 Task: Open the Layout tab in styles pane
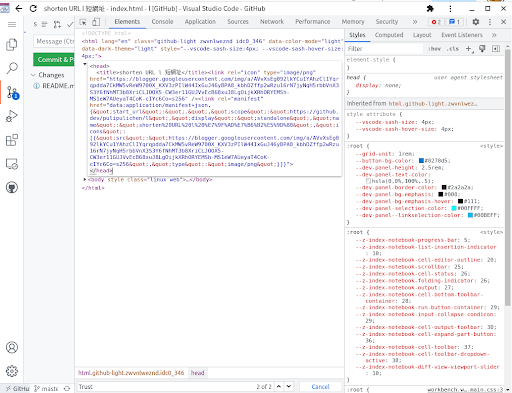[x=422, y=35]
